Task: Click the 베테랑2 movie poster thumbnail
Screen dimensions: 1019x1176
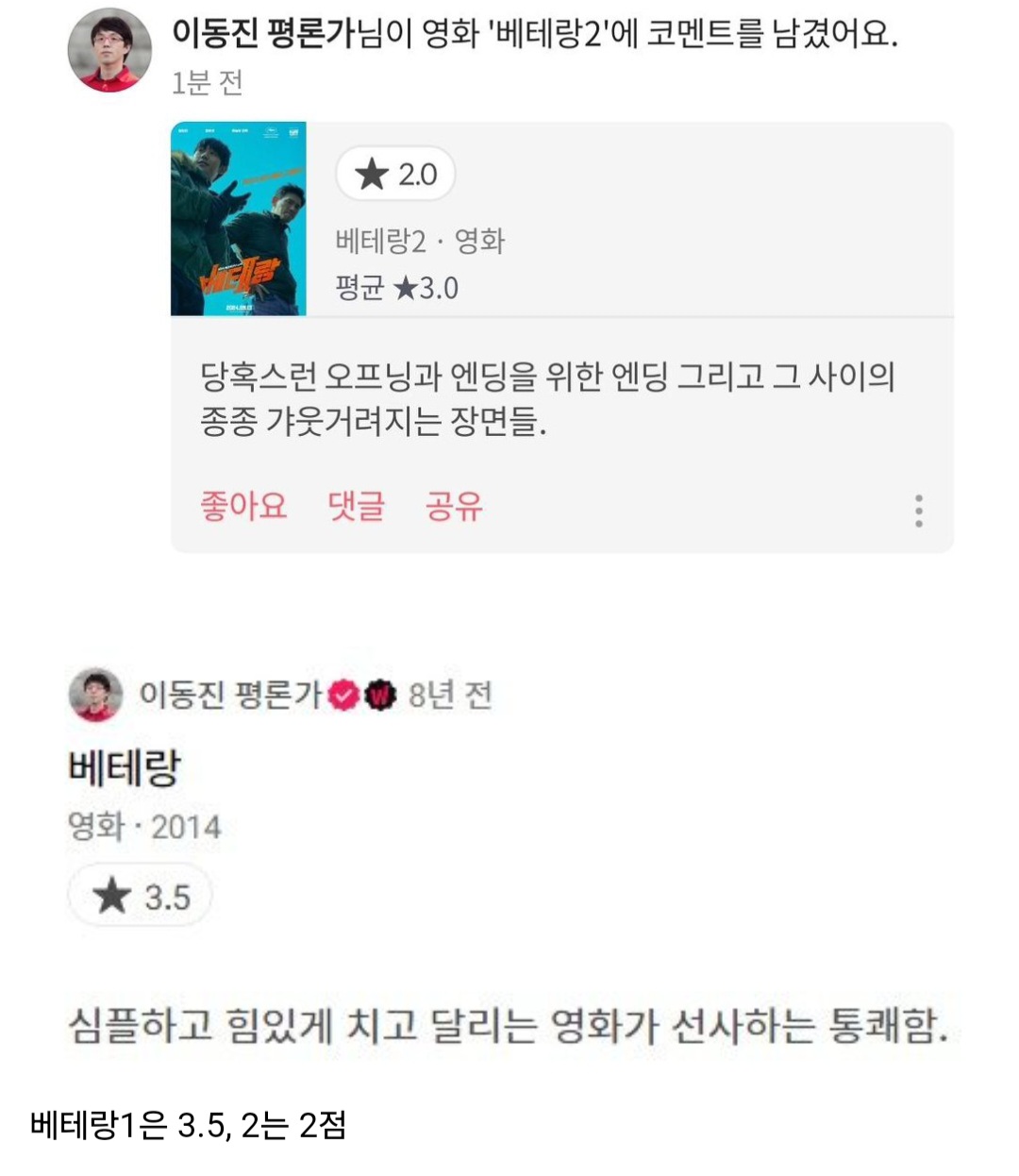Action: click(x=239, y=219)
